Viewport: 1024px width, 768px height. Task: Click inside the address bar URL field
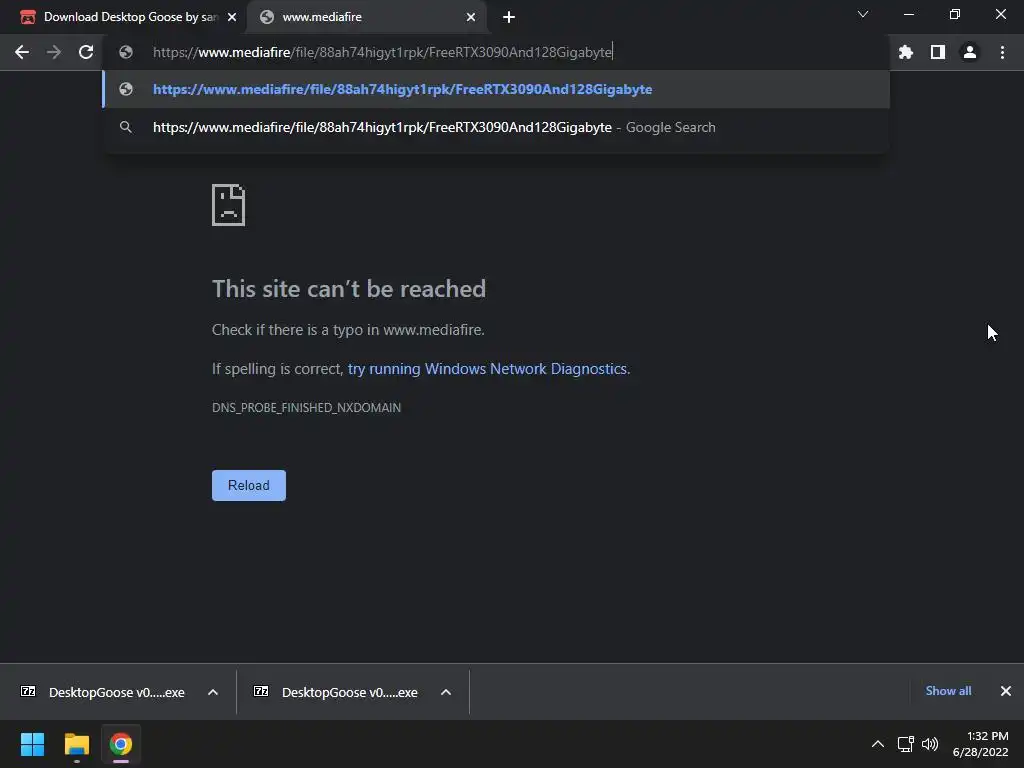coord(496,52)
